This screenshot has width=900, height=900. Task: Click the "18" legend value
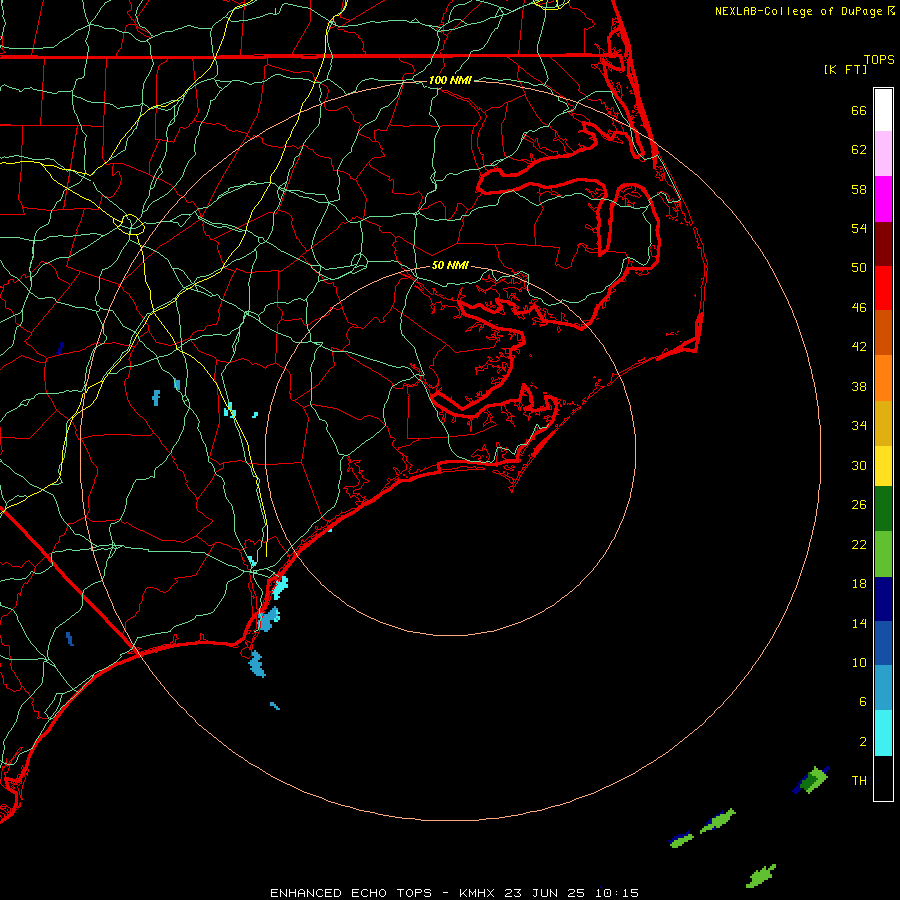[859, 584]
